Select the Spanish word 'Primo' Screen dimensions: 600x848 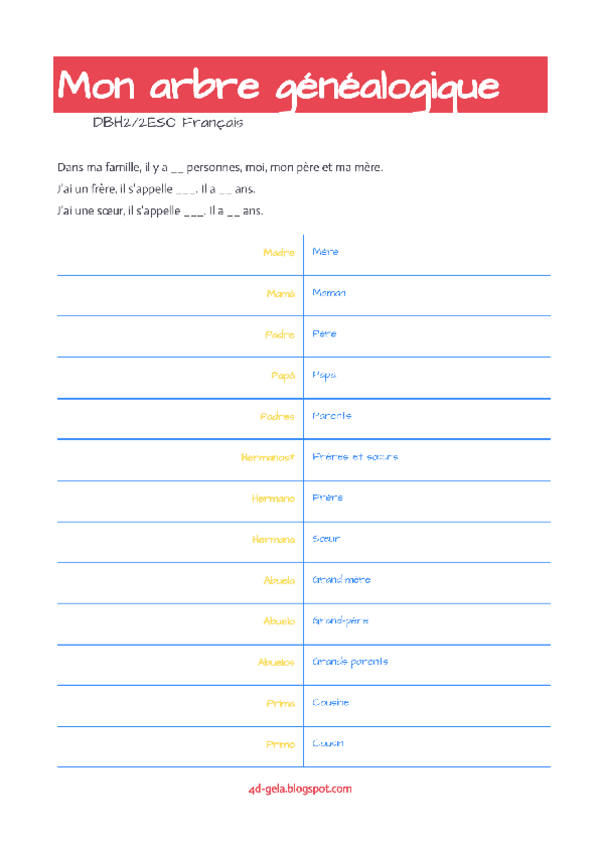281,744
